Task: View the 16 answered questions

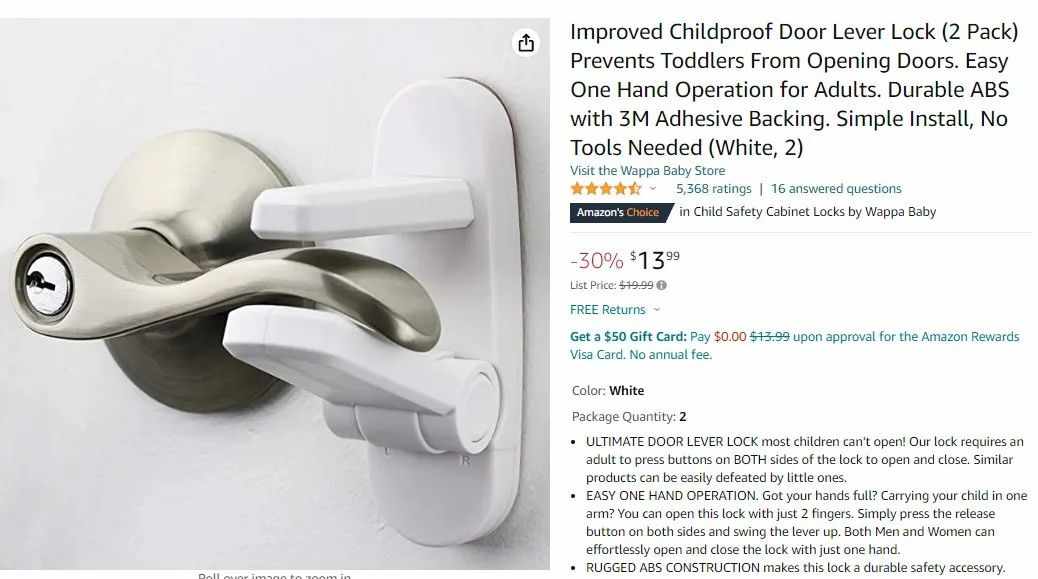Action: pos(836,189)
